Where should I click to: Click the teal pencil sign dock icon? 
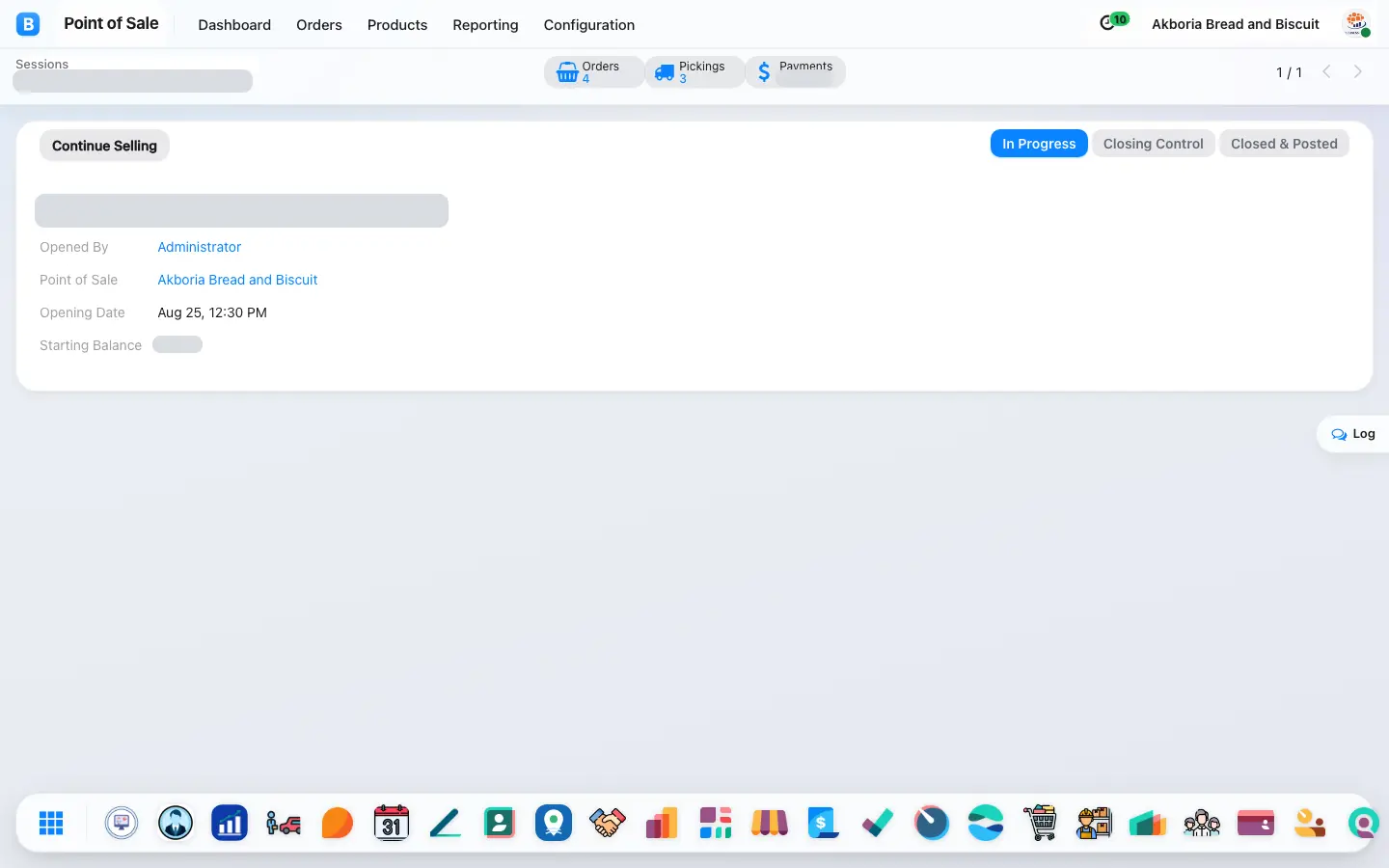click(446, 823)
